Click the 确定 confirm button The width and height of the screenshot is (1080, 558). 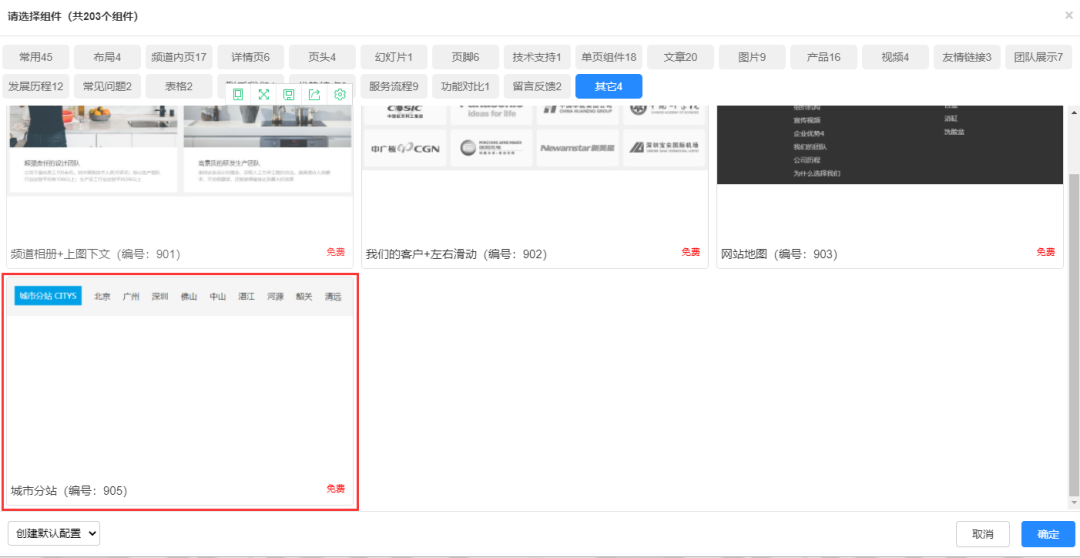coord(1047,534)
